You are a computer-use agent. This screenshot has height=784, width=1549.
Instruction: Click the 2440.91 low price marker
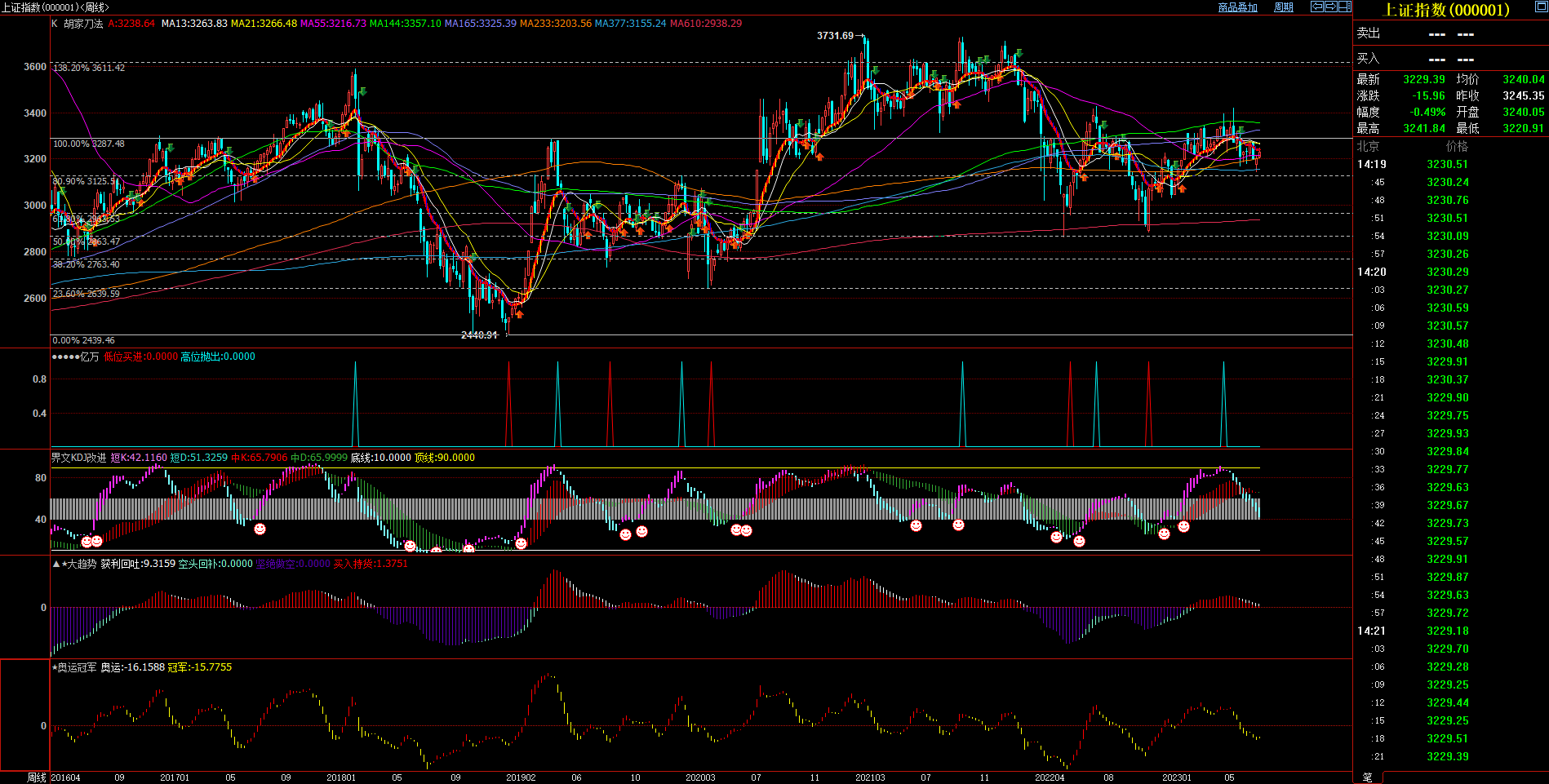pos(479,335)
